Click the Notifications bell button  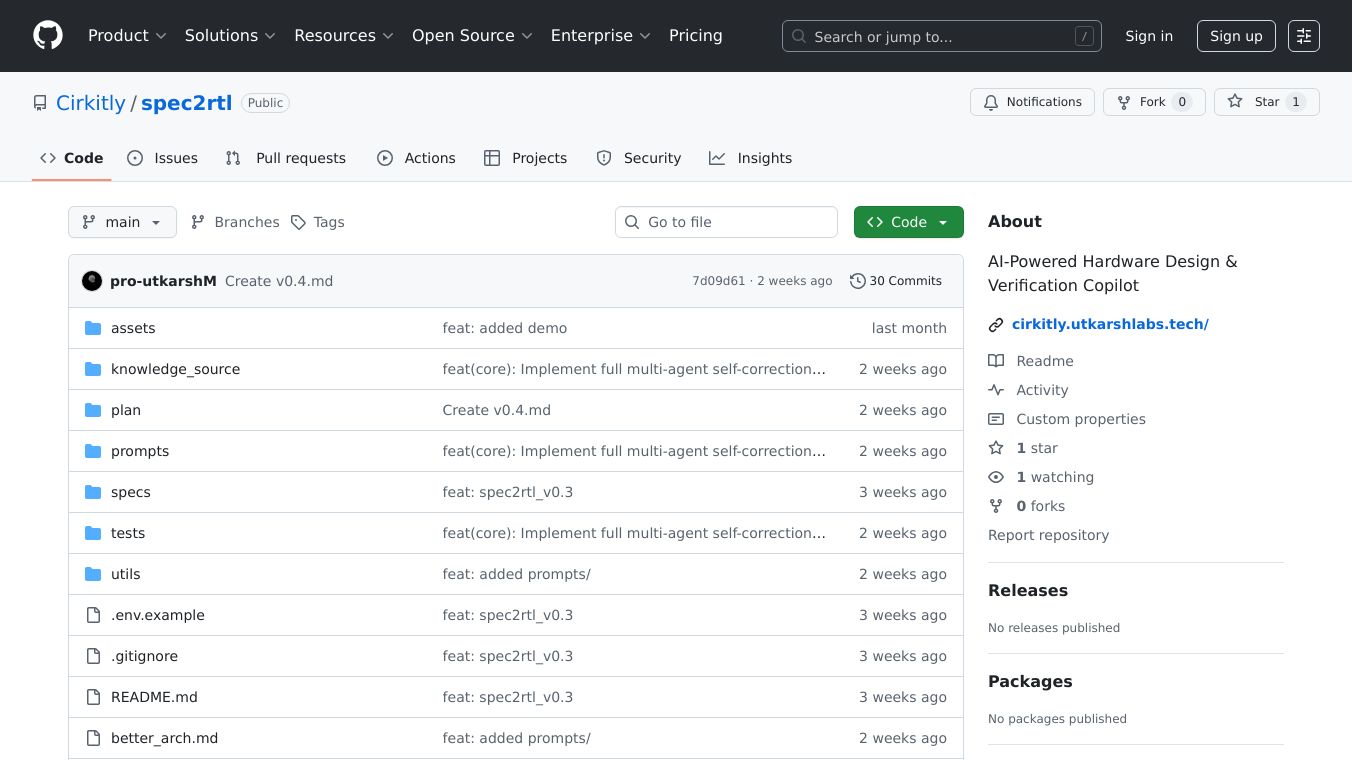click(x=1032, y=102)
